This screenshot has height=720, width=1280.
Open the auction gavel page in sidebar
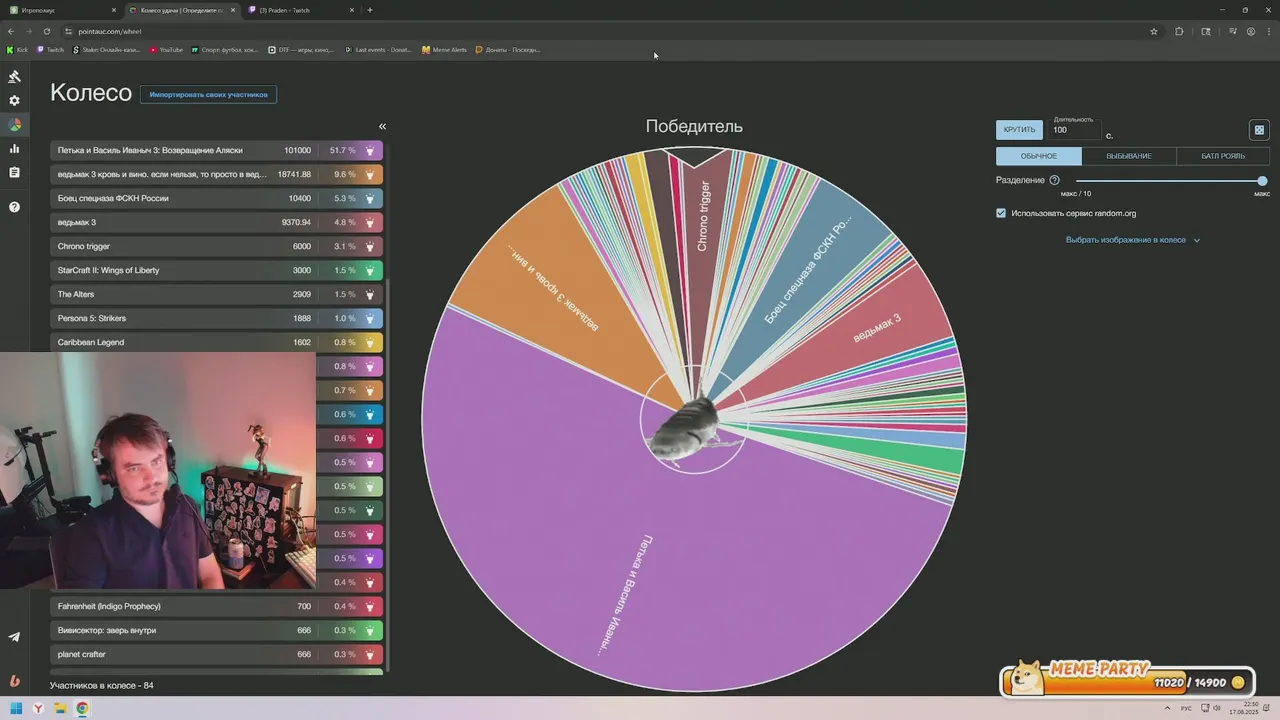14,77
